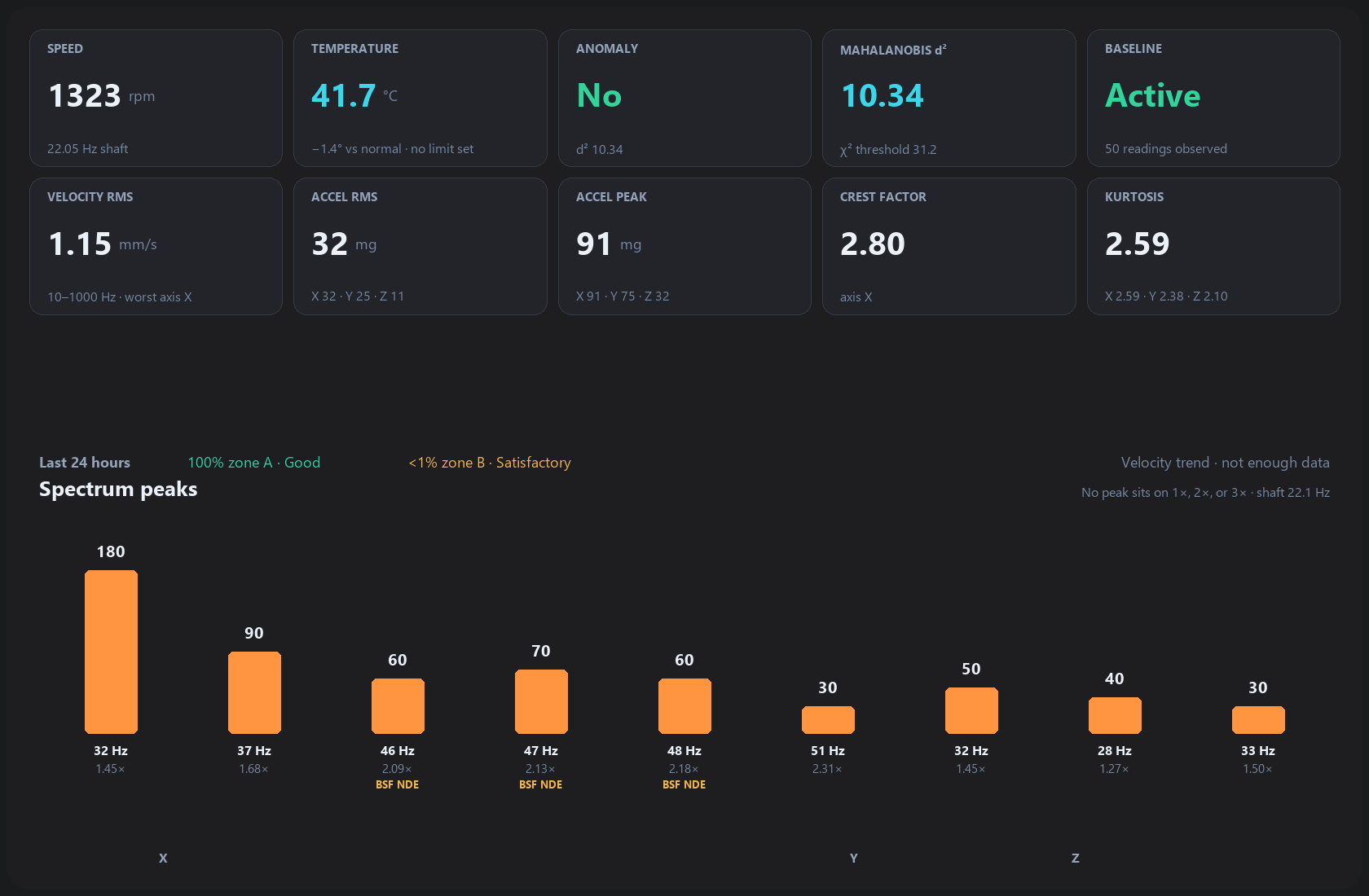Click the Kurtosis value 2.59

(1137, 244)
